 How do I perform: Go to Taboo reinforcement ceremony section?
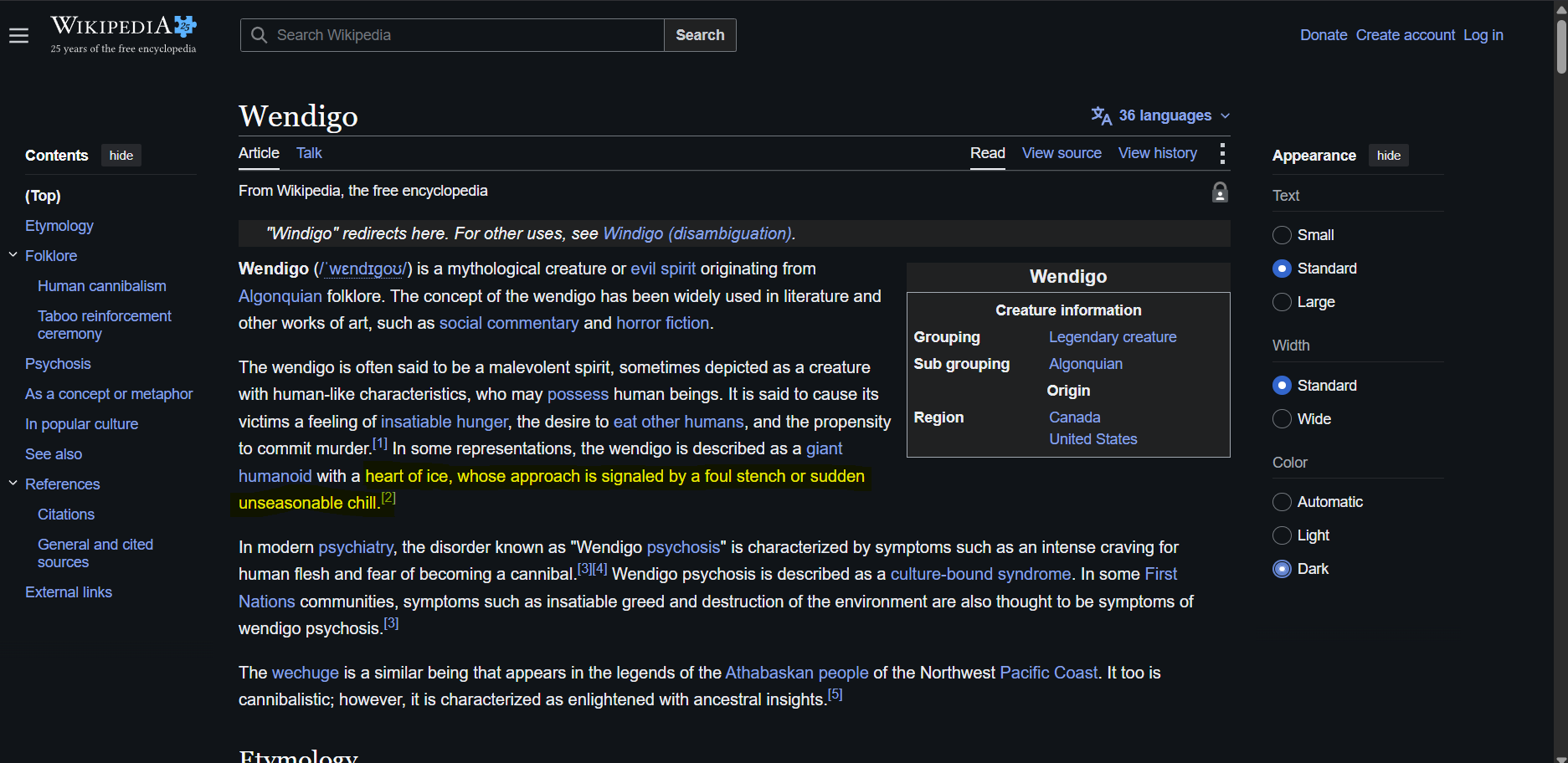[x=105, y=325]
